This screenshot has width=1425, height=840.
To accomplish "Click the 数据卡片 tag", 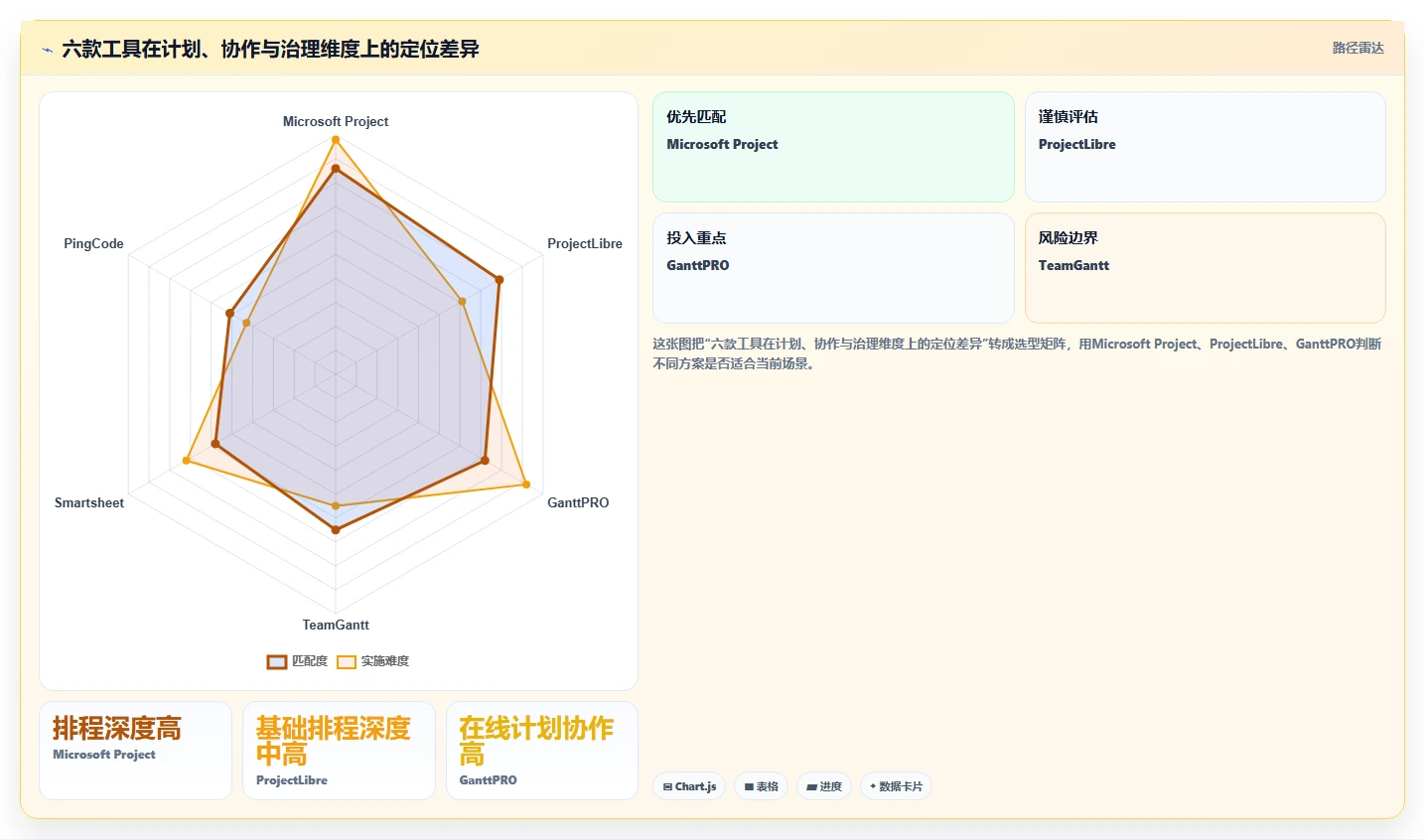I will pos(896,786).
